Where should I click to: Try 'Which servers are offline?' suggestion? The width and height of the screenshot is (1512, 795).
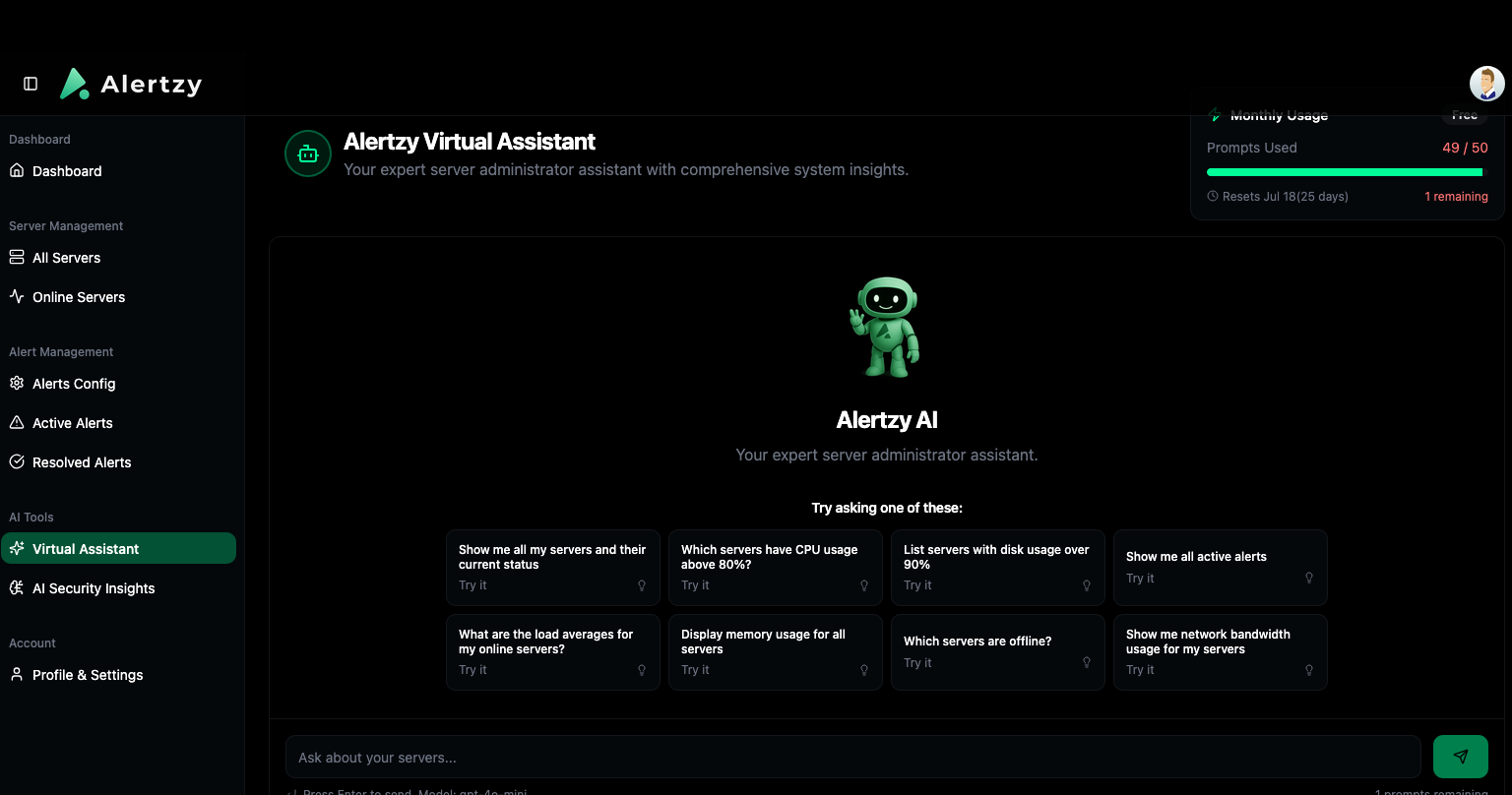coord(998,652)
